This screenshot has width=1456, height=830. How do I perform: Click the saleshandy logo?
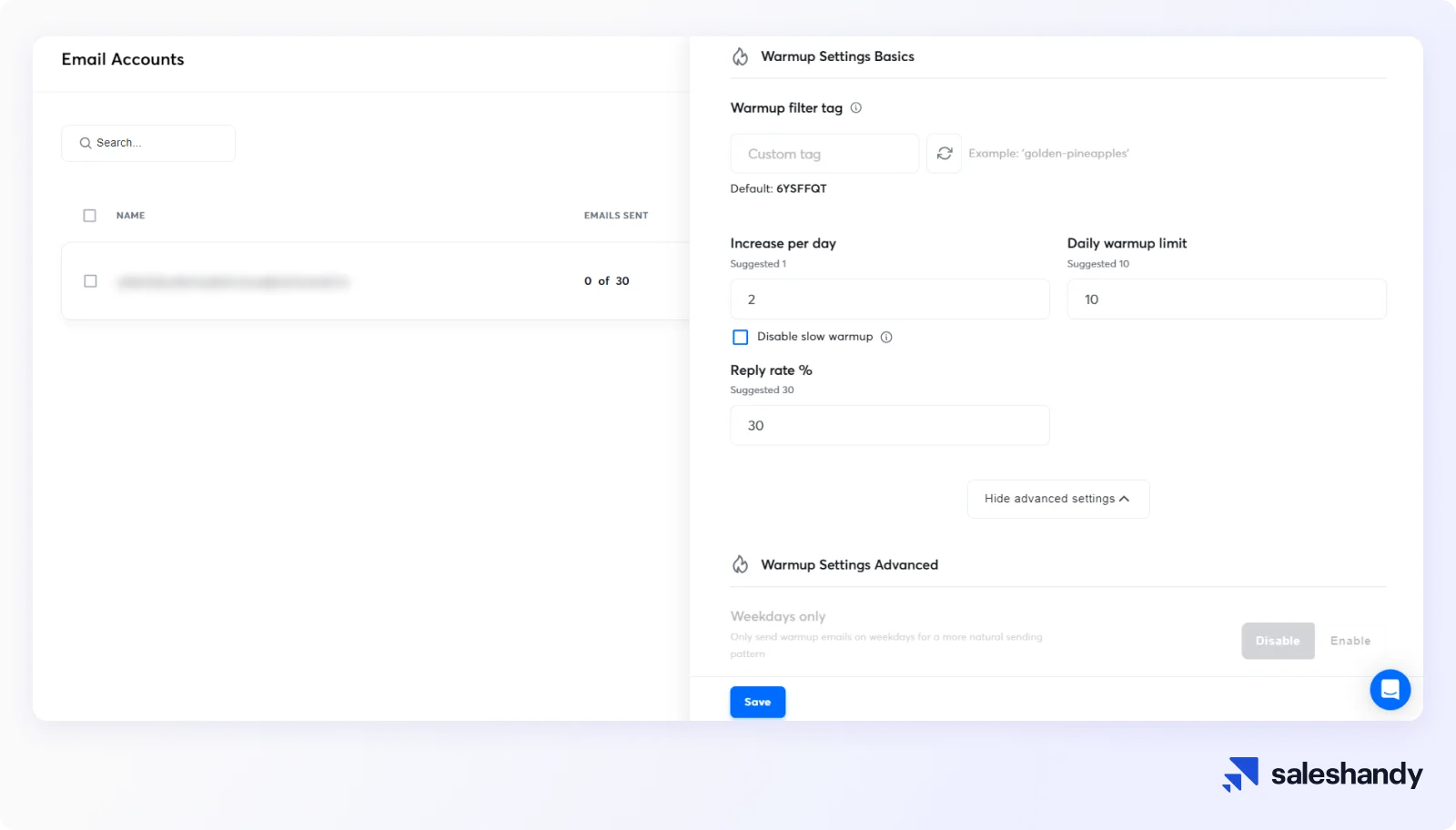(x=1322, y=774)
